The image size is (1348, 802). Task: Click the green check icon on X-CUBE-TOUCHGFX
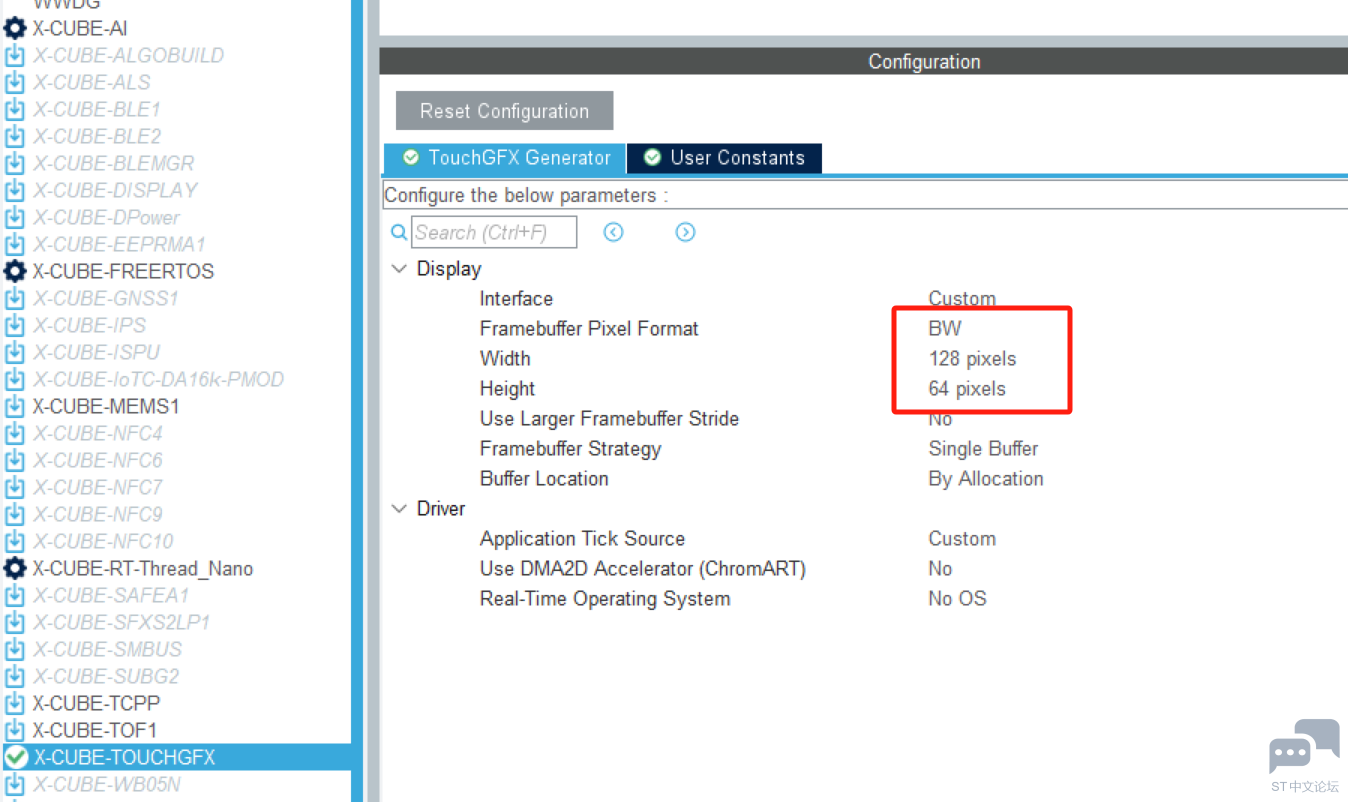tap(15, 758)
